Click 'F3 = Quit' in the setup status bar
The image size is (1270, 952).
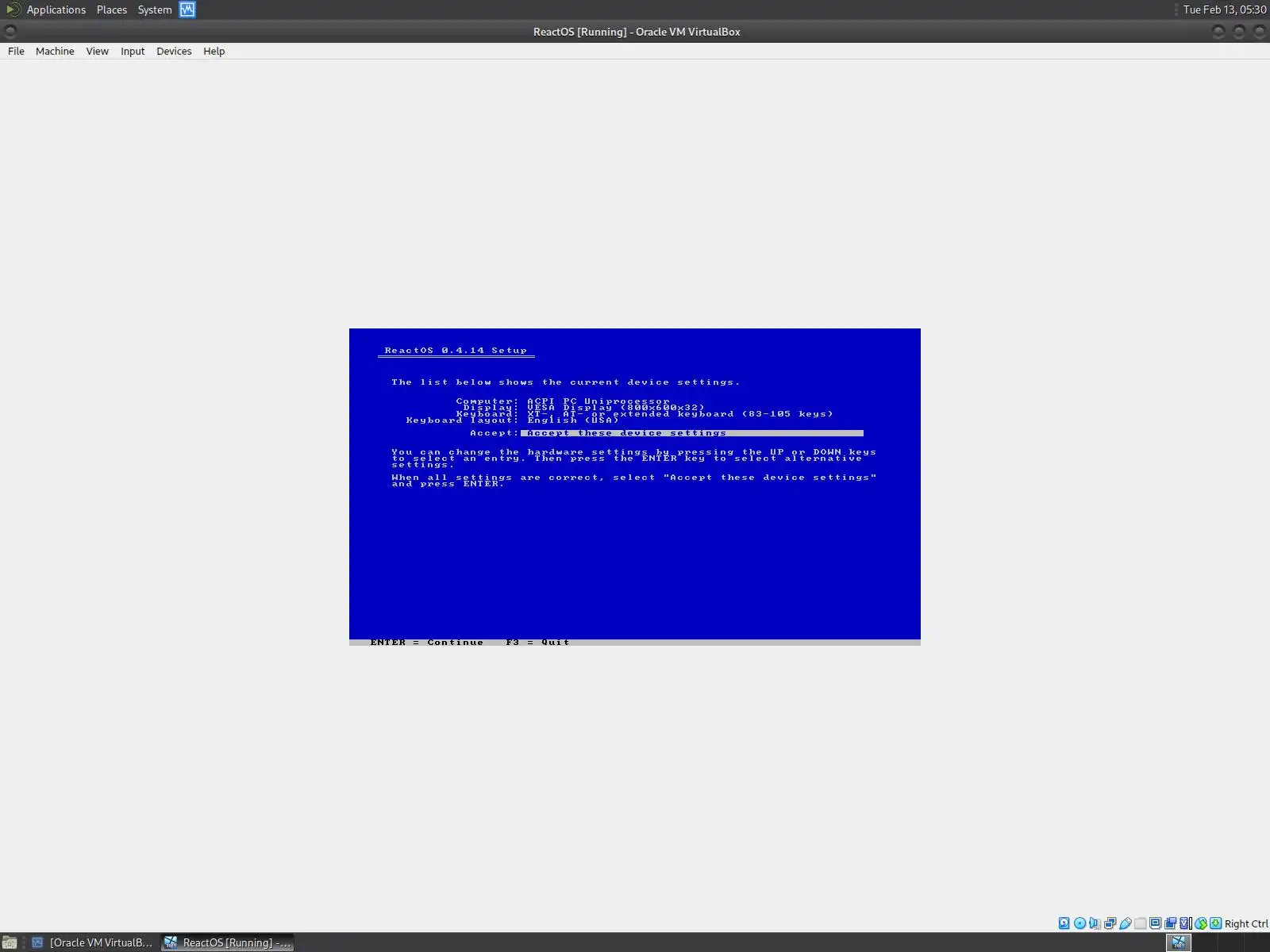[x=537, y=643]
